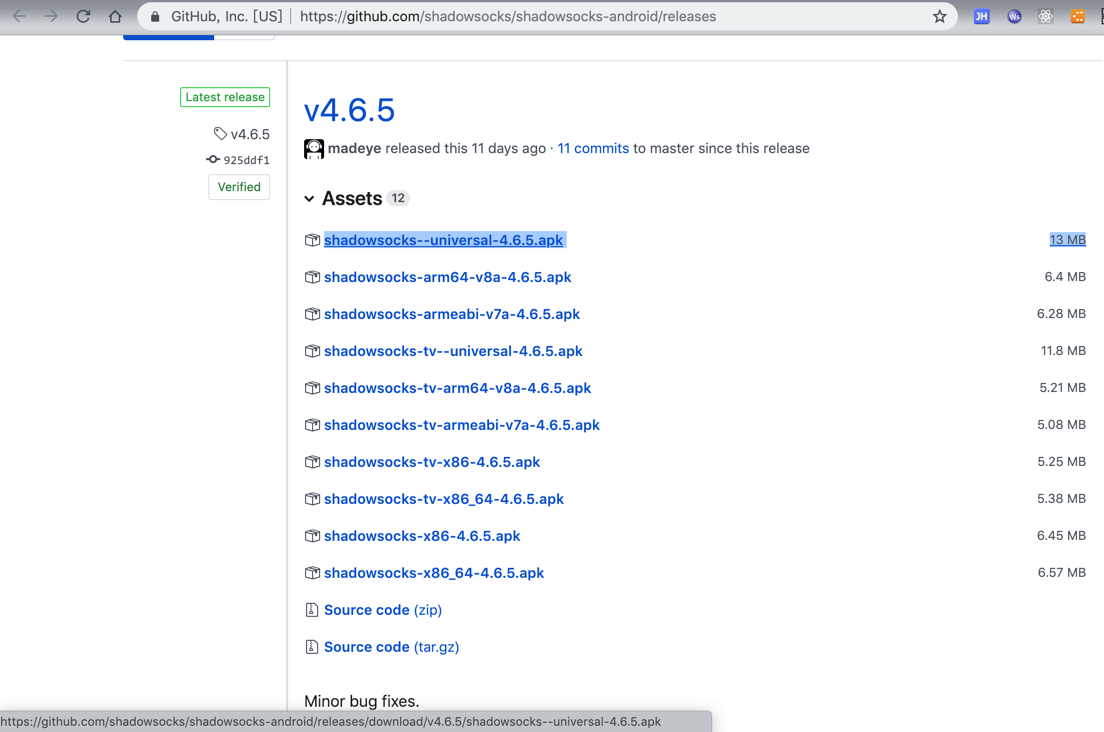This screenshot has height=732, width=1104.
Task: Download shadowsocks-armeabi-v7a-4.6.5.apk
Action: [452, 314]
